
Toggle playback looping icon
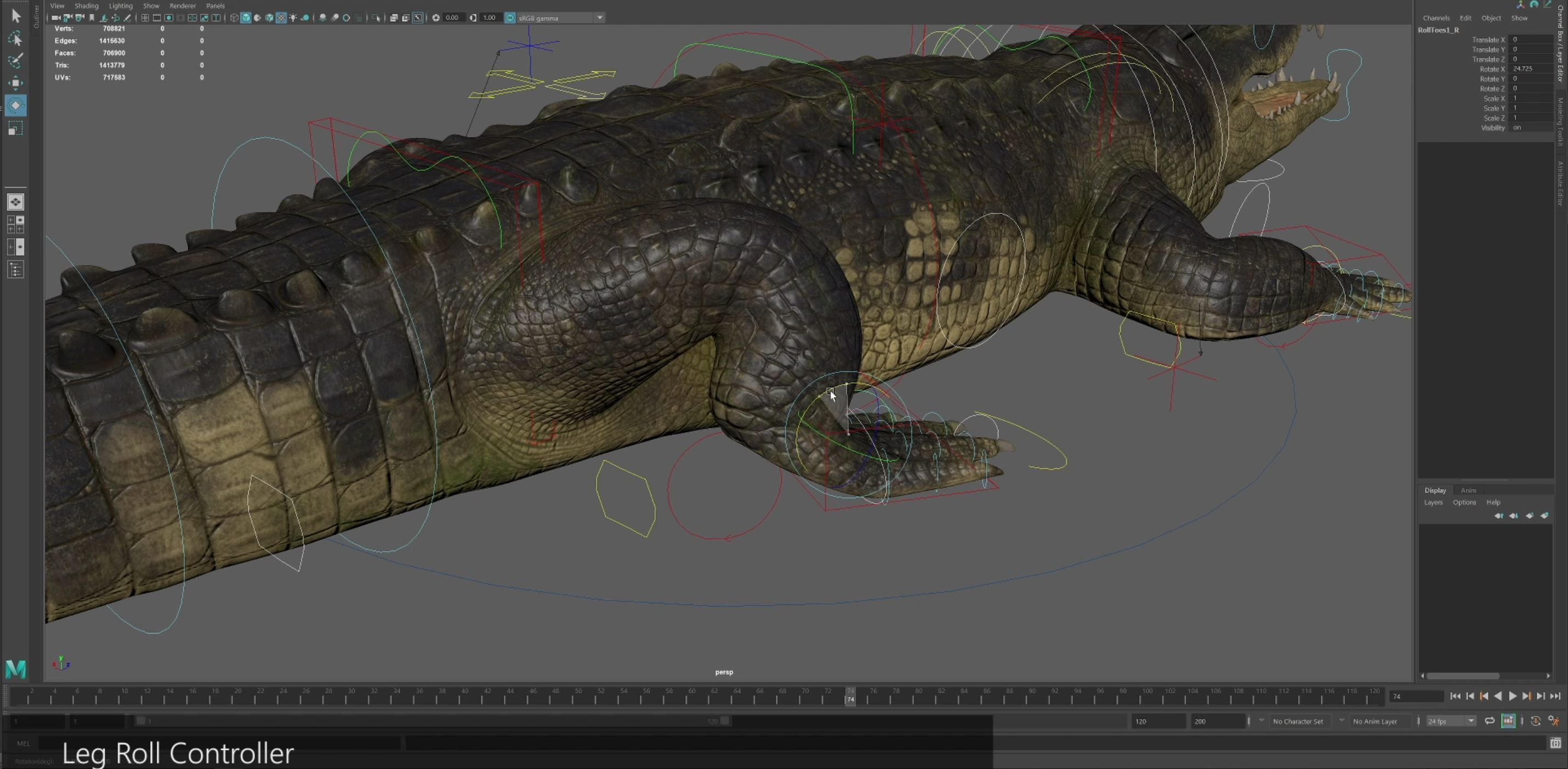pyautogui.click(x=1490, y=721)
